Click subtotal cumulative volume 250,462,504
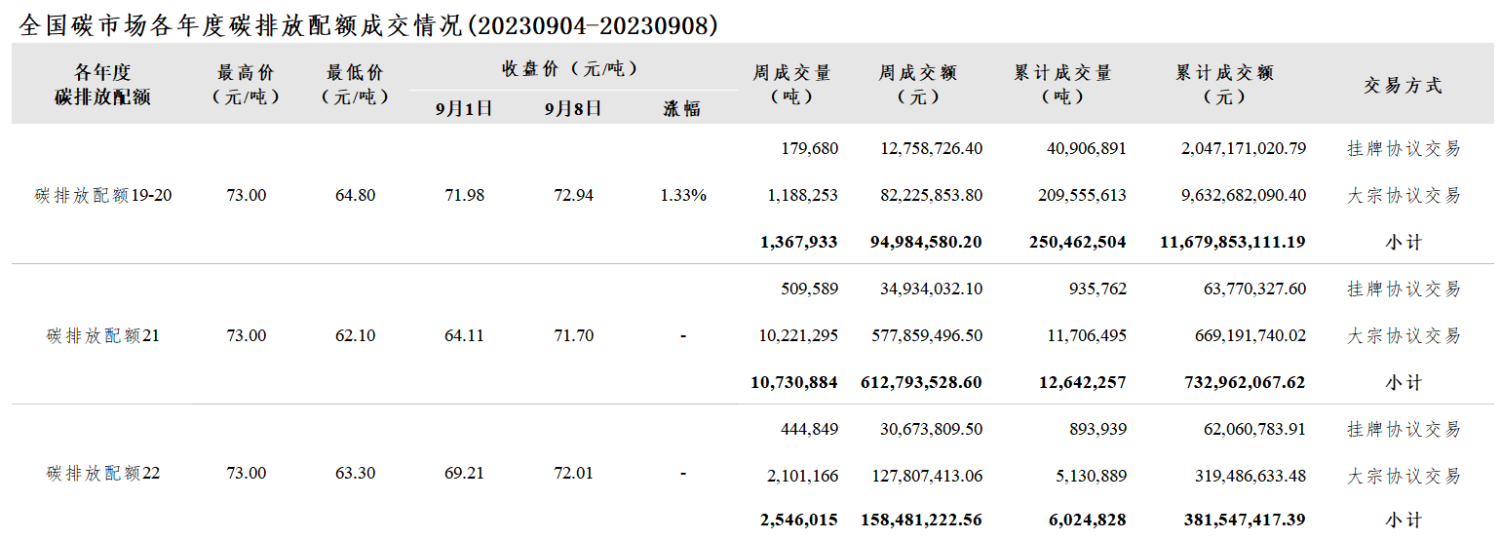1500x540 pixels. pos(1077,242)
